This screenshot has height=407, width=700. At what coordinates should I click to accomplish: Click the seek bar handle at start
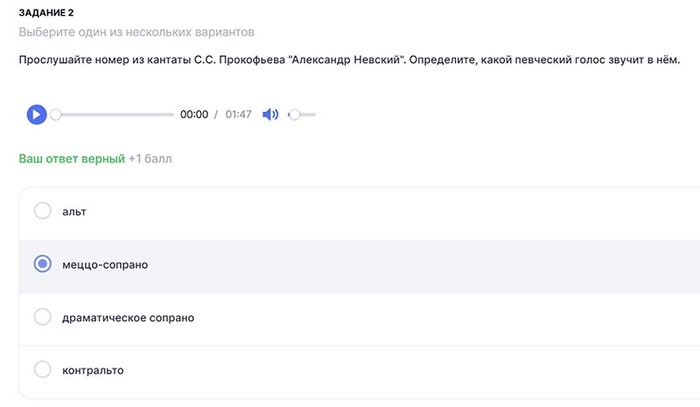[56, 114]
